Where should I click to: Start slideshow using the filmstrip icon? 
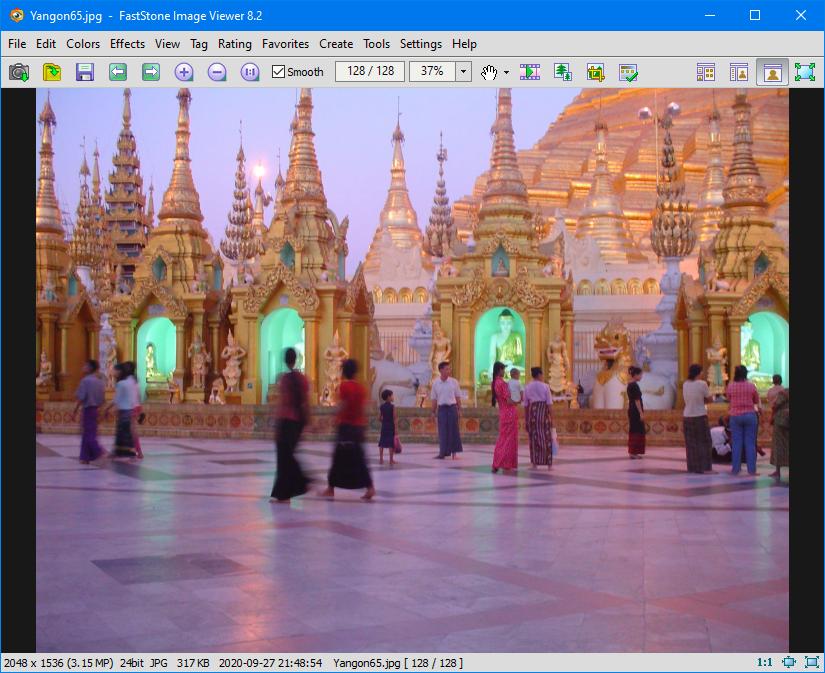(530, 72)
